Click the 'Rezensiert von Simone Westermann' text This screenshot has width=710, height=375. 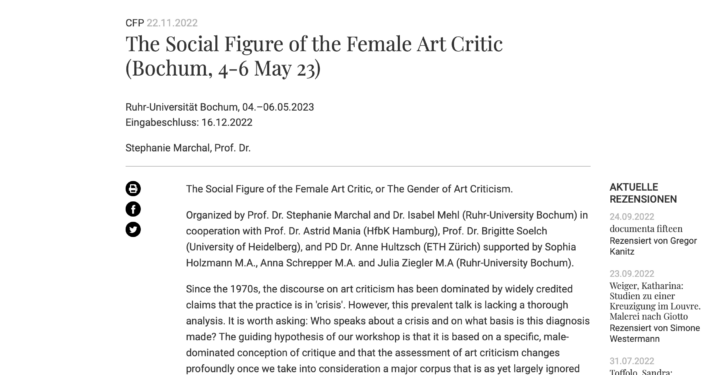click(x=655, y=333)
